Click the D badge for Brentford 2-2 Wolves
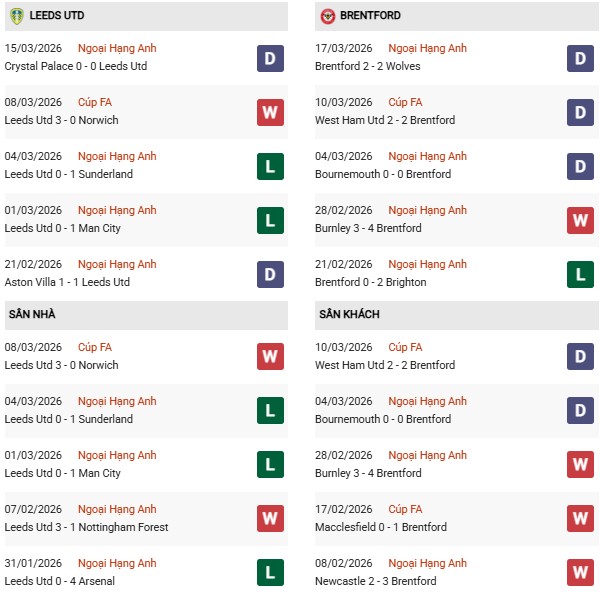The image size is (600, 595). pyautogui.click(x=581, y=58)
